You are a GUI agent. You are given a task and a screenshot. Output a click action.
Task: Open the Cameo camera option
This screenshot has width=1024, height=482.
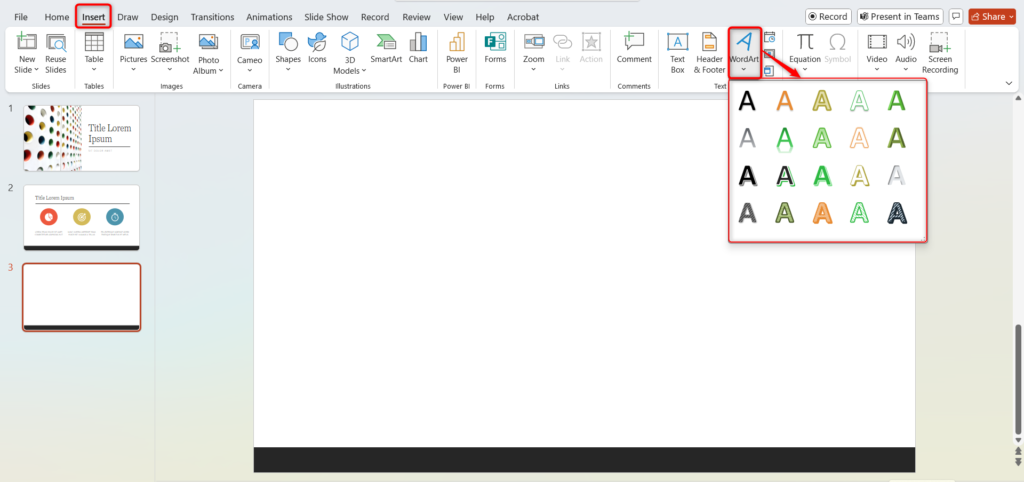pos(250,48)
